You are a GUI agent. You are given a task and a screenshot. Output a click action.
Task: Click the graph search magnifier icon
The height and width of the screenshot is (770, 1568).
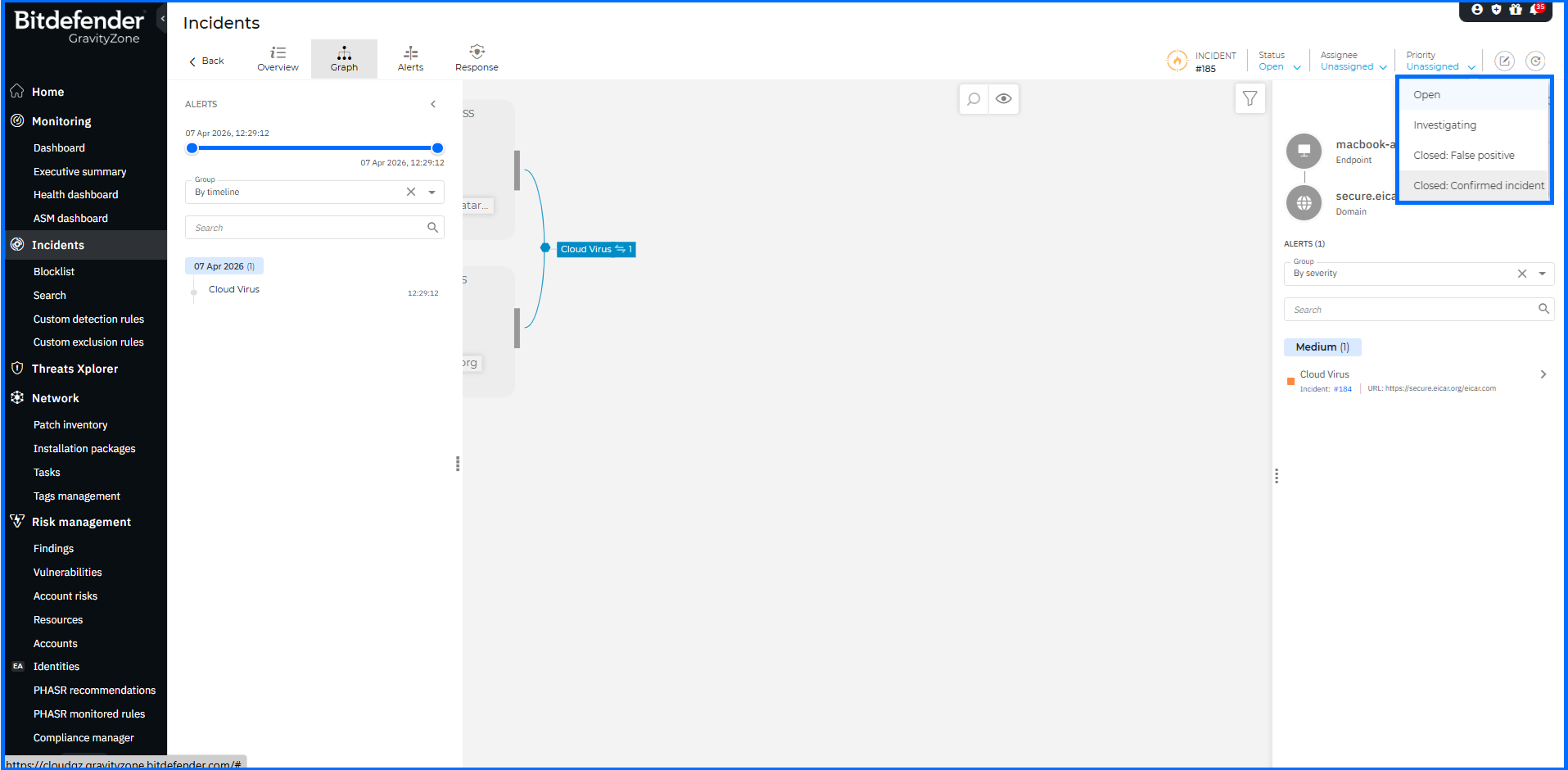tap(974, 99)
